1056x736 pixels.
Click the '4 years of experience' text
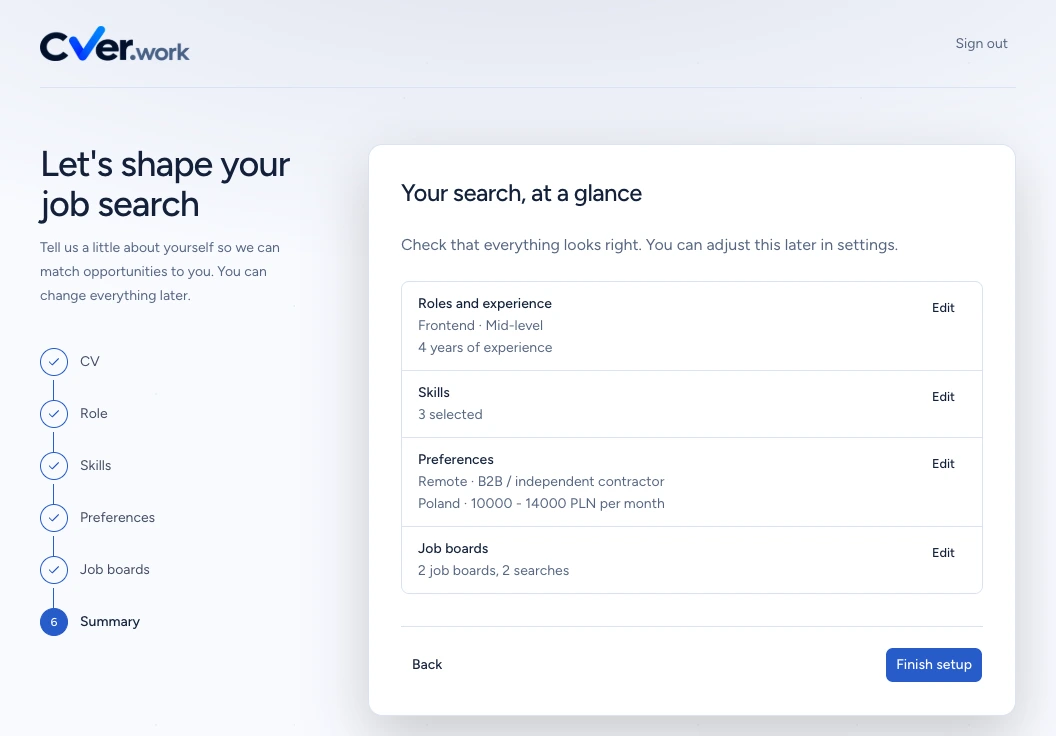(x=485, y=348)
